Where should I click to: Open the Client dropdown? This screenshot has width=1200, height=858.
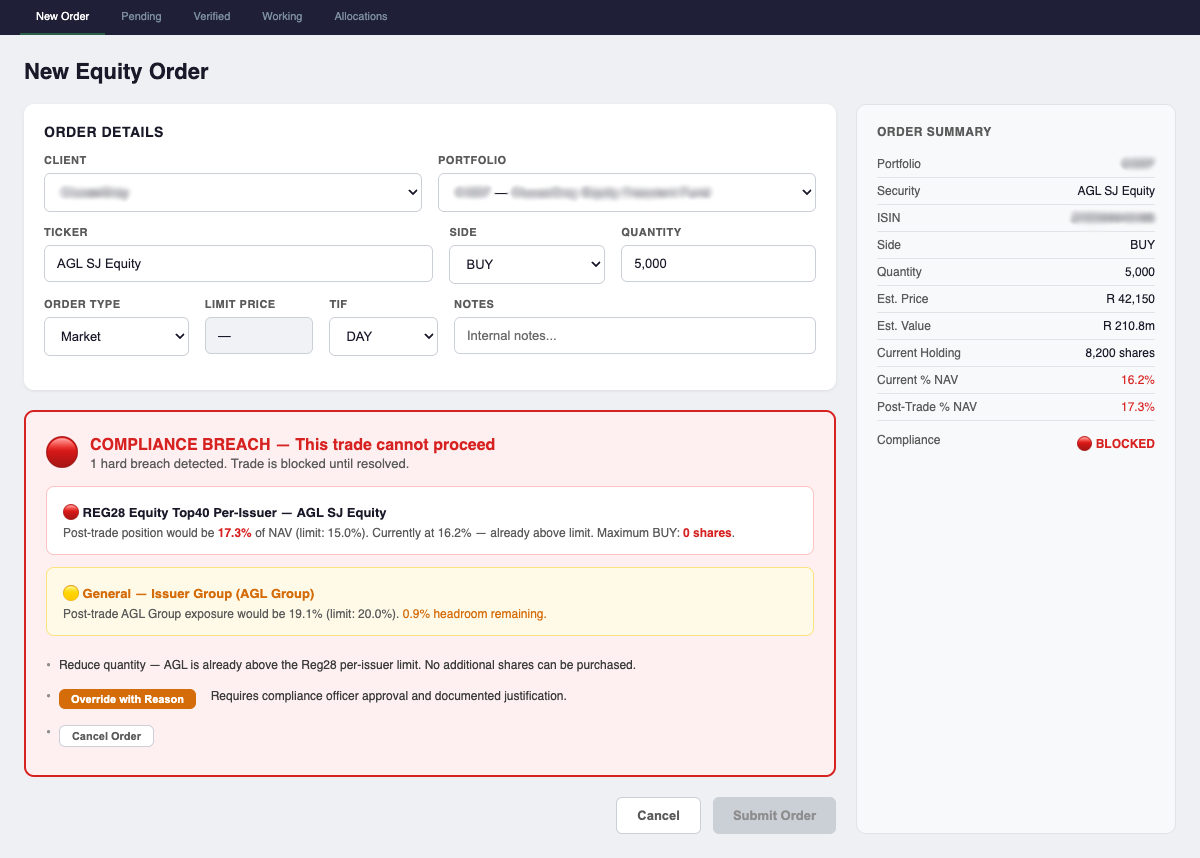pos(233,192)
